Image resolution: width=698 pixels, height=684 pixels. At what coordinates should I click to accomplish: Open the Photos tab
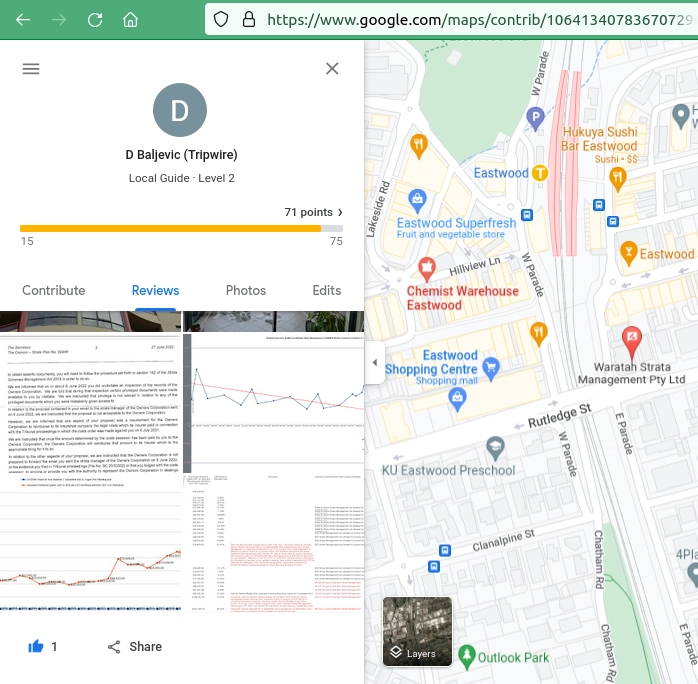pyautogui.click(x=246, y=291)
